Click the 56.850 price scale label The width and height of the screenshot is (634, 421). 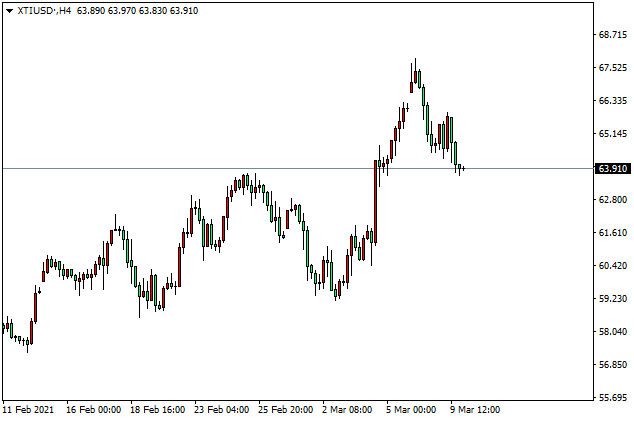pyautogui.click(x=613, y=365)
